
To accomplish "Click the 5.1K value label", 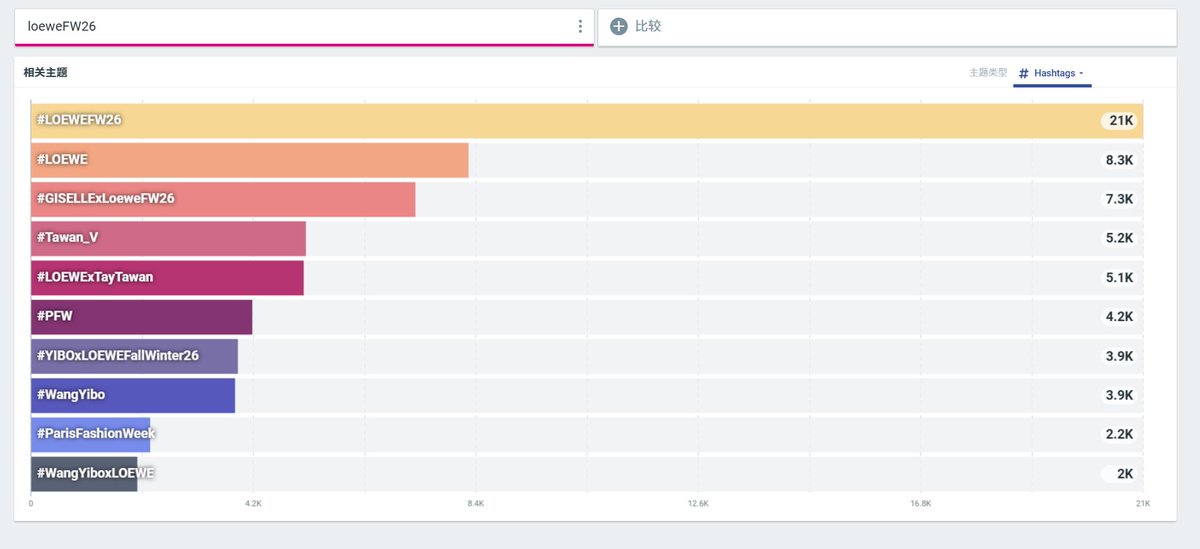I will 1119,277.
